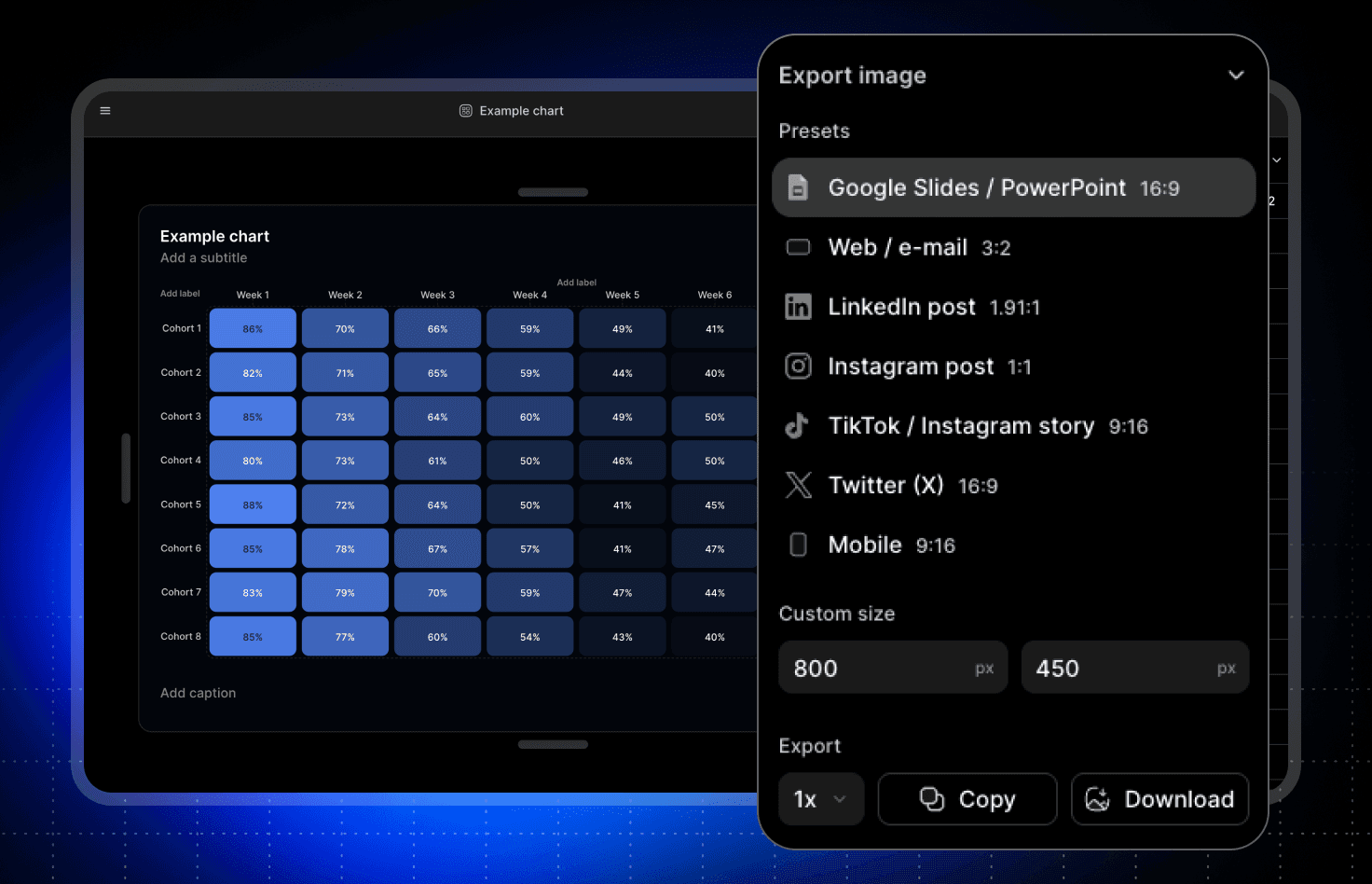This screenshot has width=1372, height=884.
Task: Click the Twitter X logo icon
Action: click(798, 485)
